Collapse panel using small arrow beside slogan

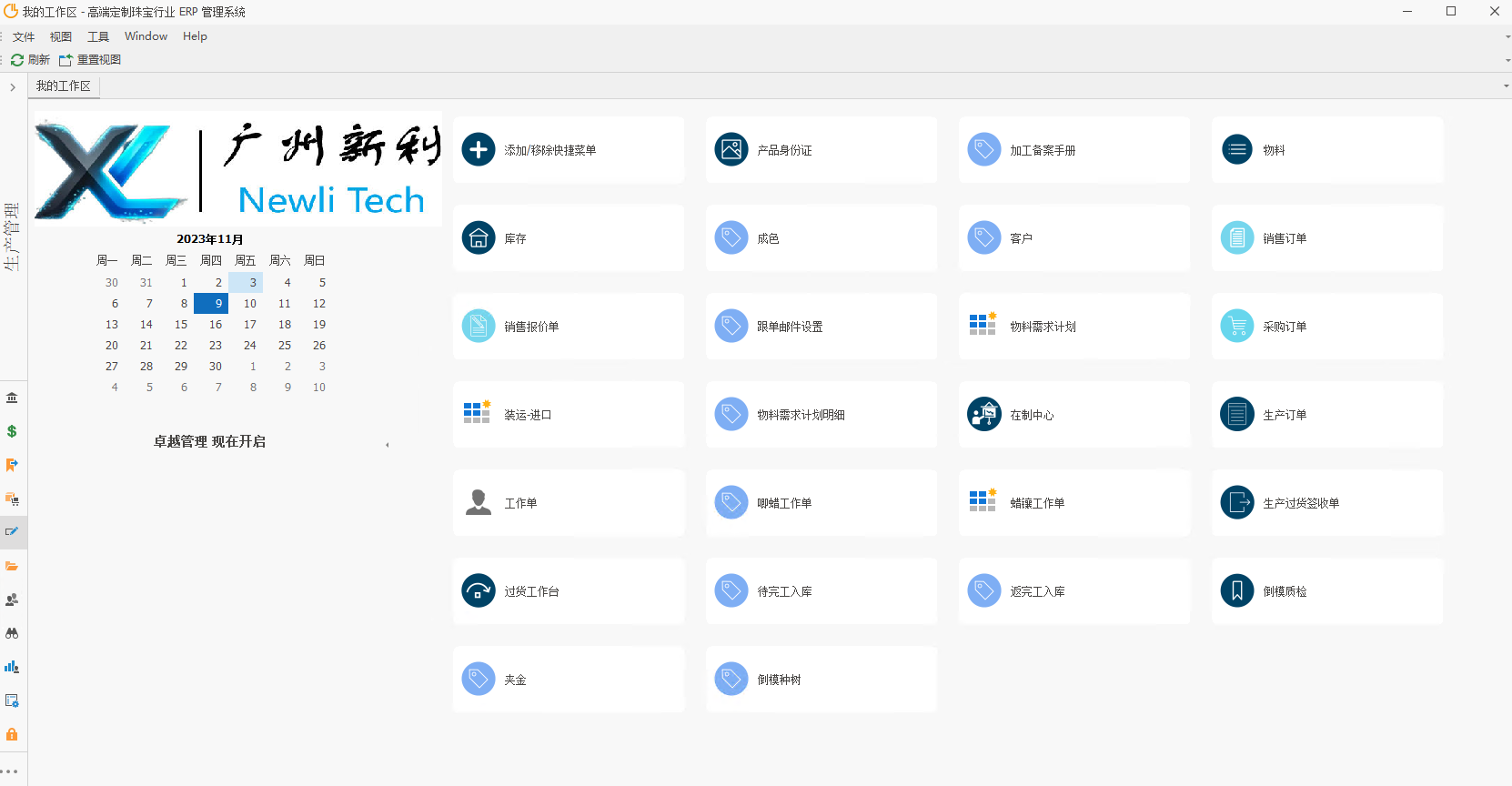[x=388, y=445]
